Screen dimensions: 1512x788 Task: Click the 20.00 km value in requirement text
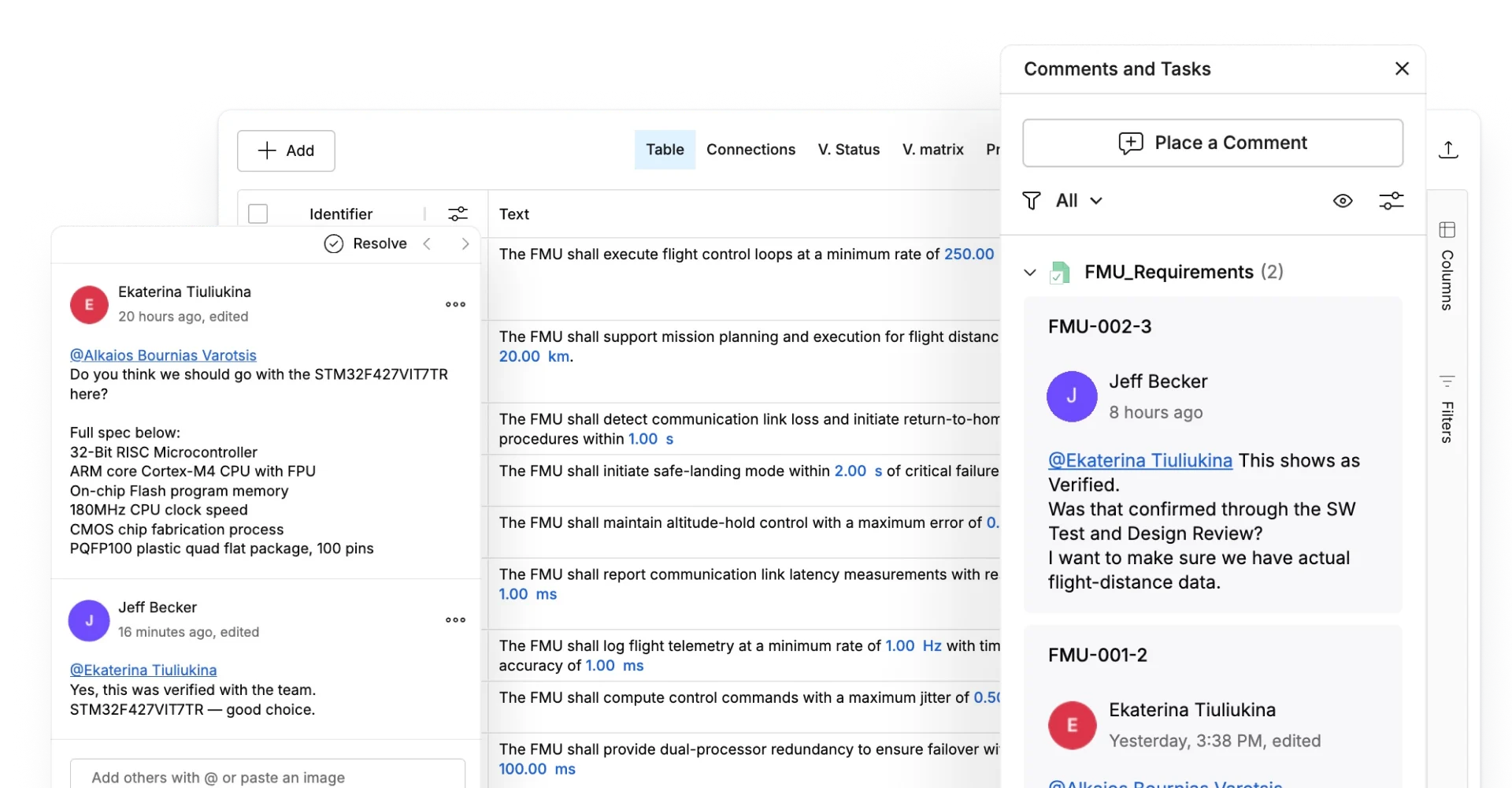[535, 356]
